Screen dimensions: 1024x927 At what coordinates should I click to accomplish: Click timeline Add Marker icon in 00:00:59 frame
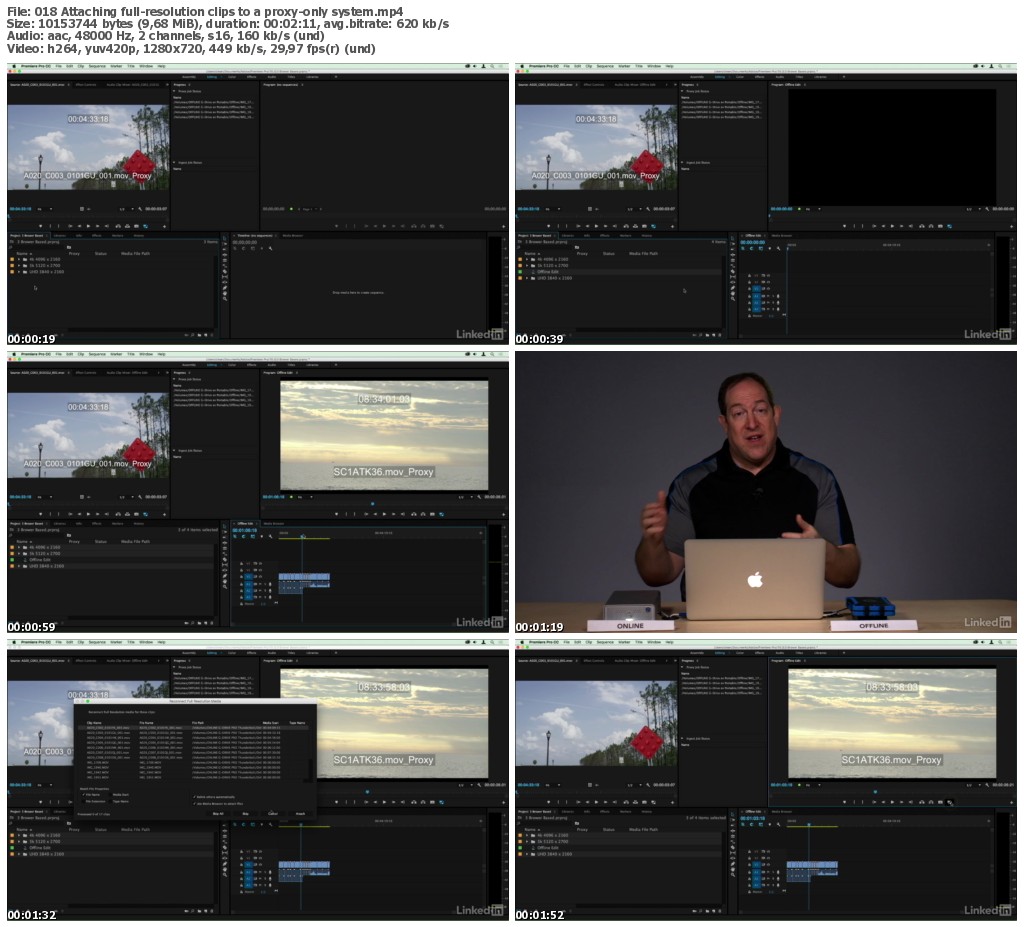[x=261, y=536]
